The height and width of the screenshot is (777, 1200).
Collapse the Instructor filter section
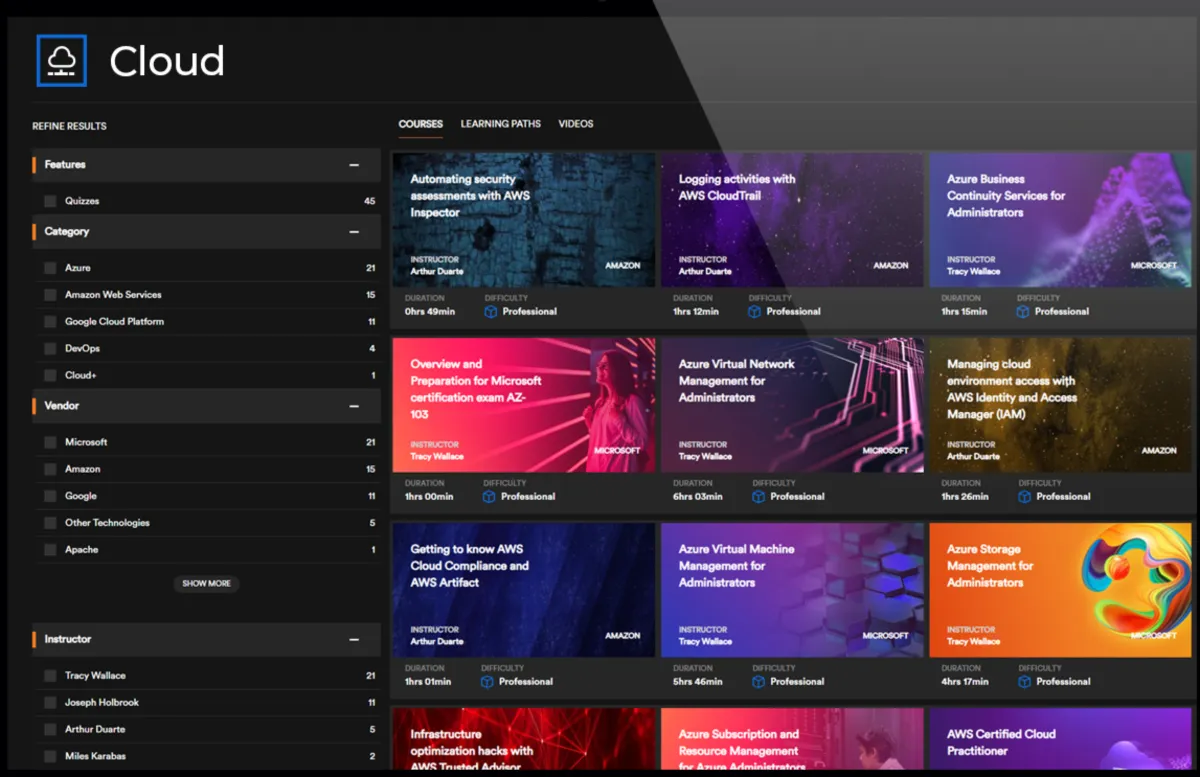click(353, 640)
